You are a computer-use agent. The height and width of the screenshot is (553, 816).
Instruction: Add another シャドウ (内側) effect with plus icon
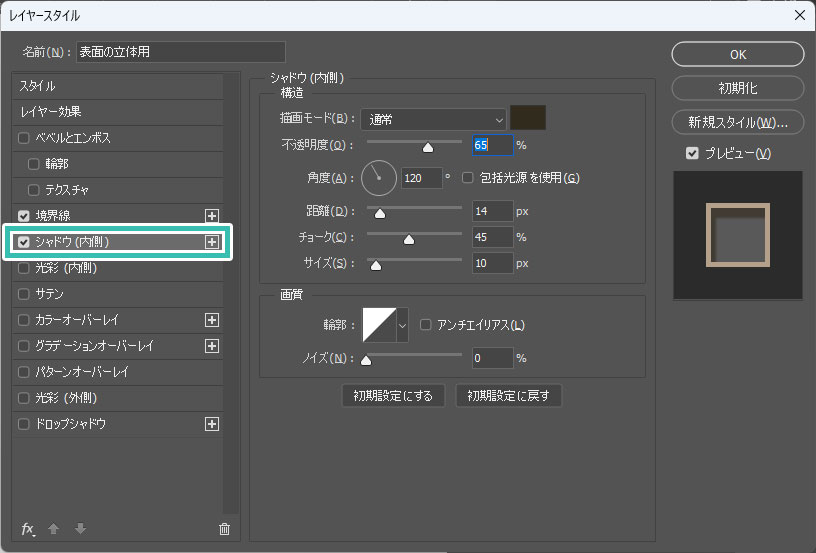point(212,242)
